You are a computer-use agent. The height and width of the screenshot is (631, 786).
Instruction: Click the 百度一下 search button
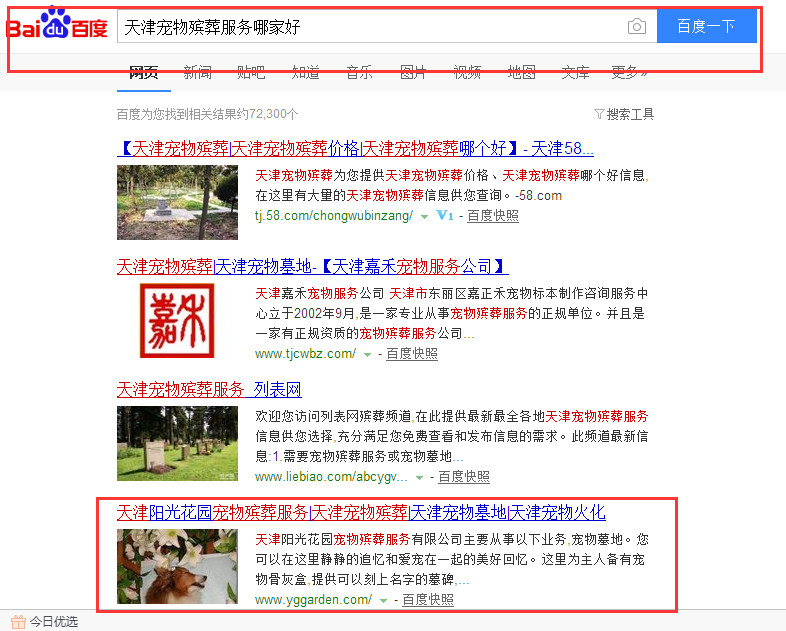(x=706, y=26)
